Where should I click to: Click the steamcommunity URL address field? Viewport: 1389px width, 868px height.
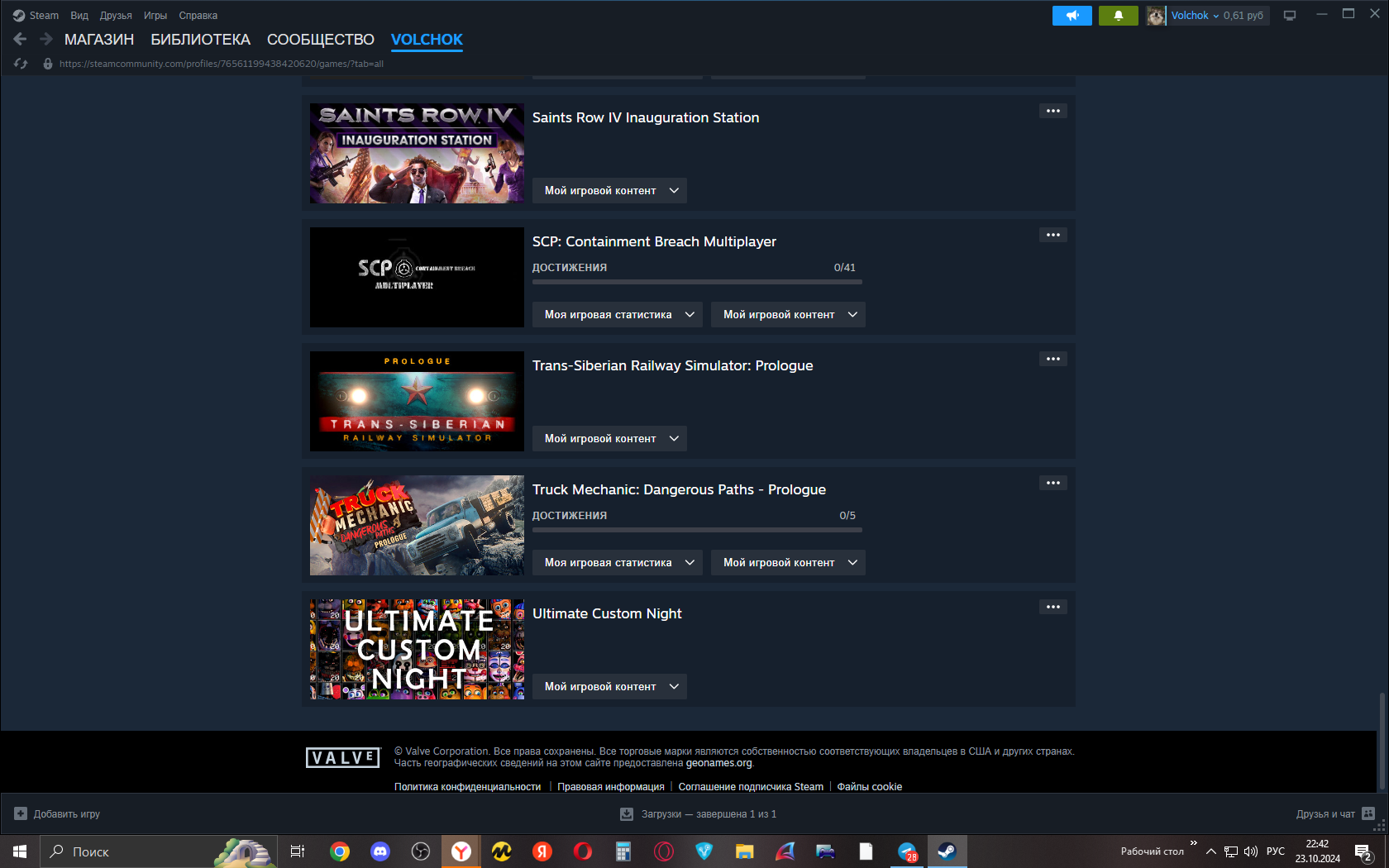(x=222, y=64)
